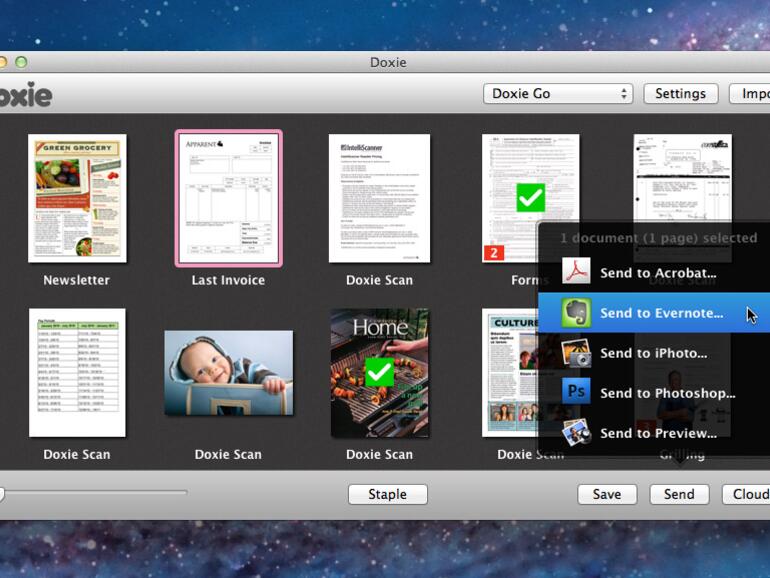The image size is (770, 578).
Task: Click the Preview app icon
Action: coord(576,432)
